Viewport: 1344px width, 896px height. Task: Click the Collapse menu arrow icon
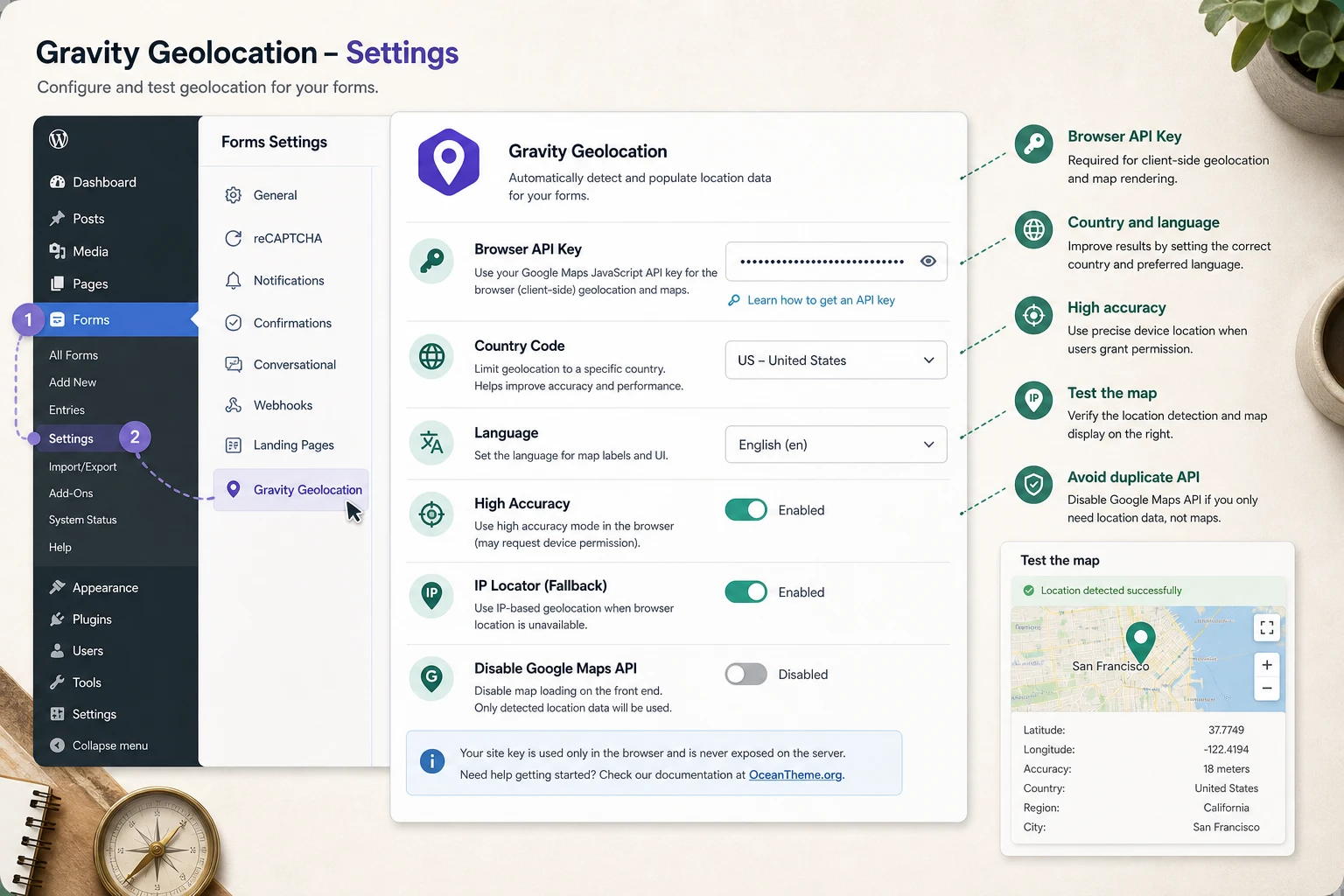[58, 745]
